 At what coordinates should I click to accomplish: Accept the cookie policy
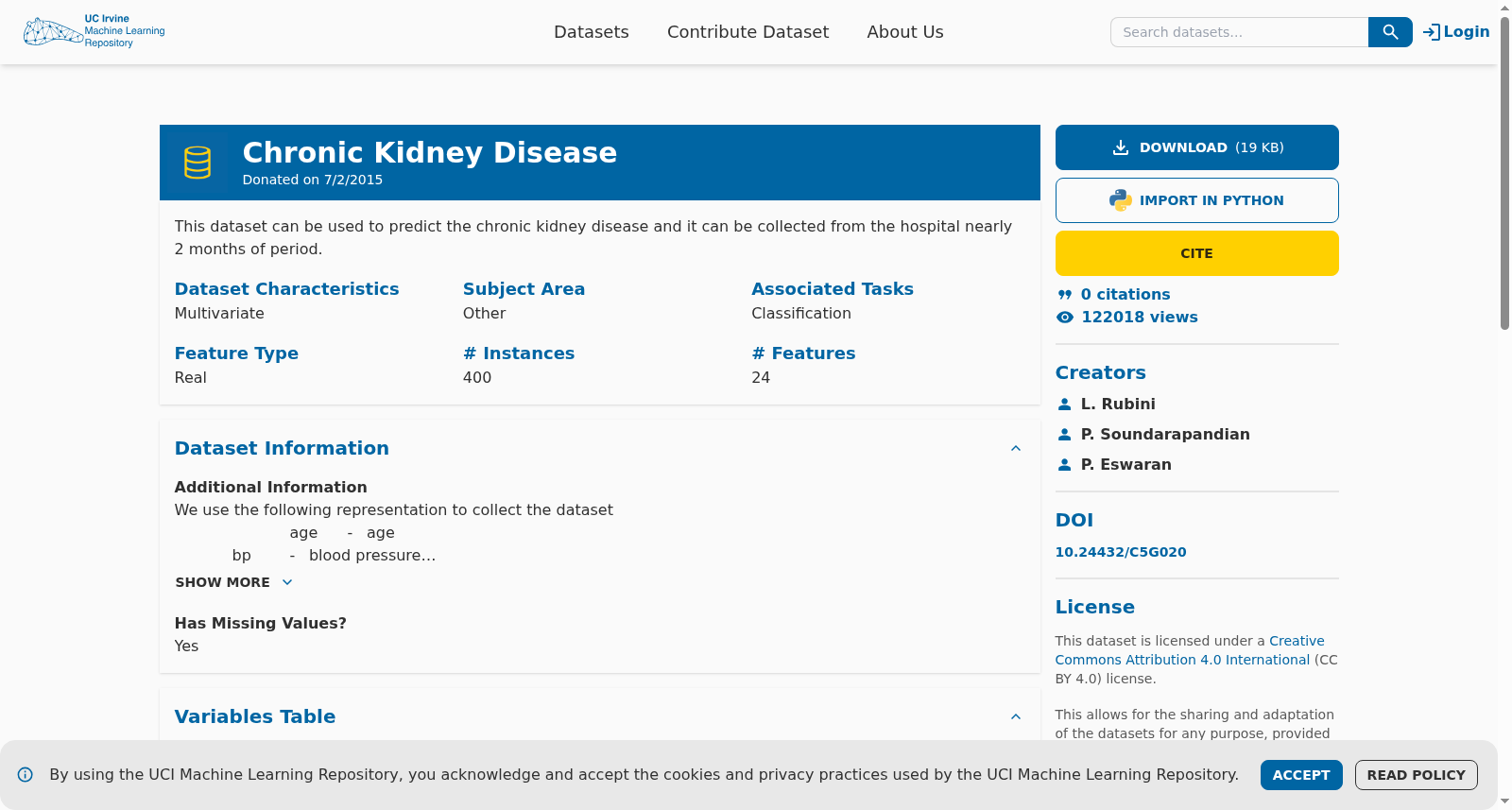[x=1301, y=775]
